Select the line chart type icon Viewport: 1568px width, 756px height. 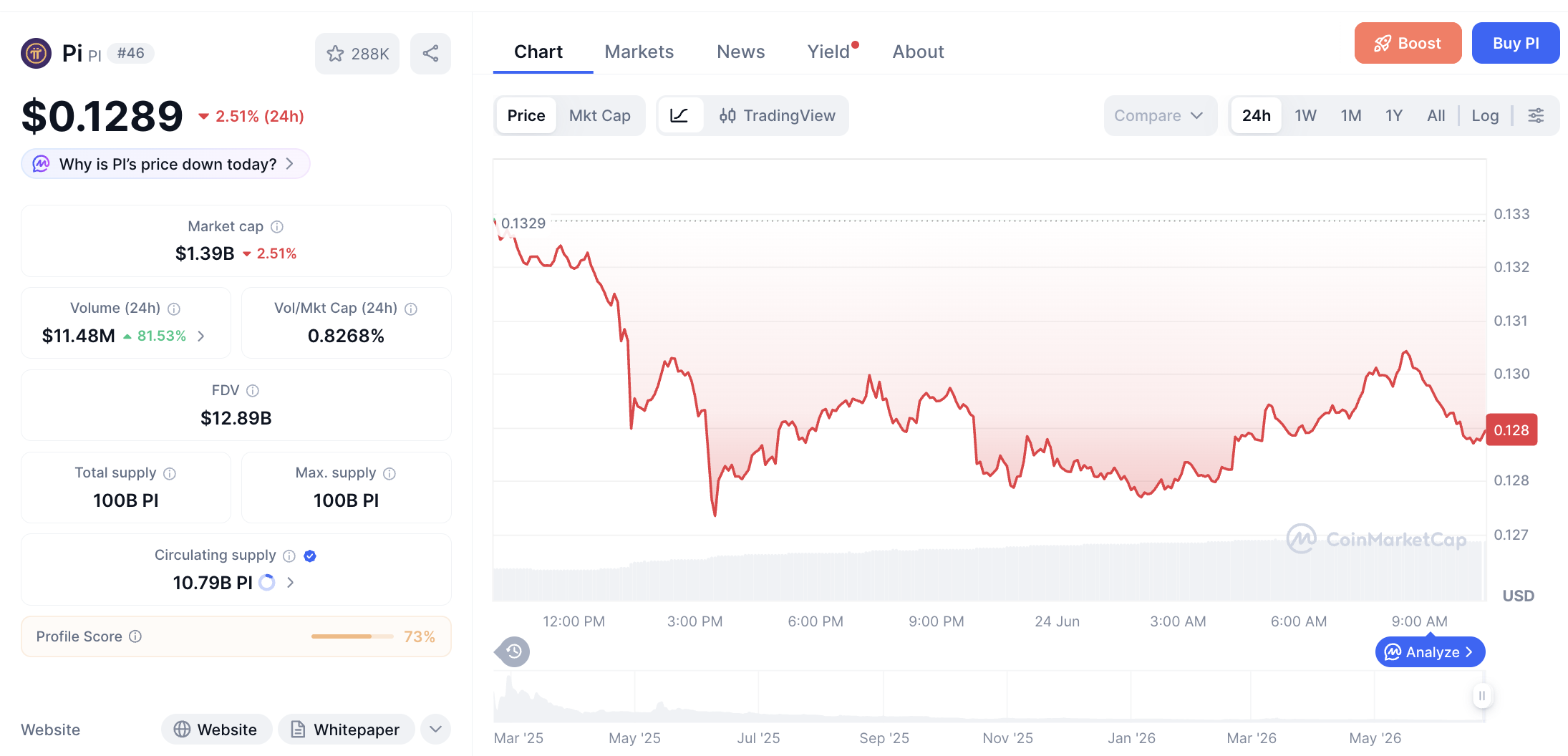coord(679,115)
